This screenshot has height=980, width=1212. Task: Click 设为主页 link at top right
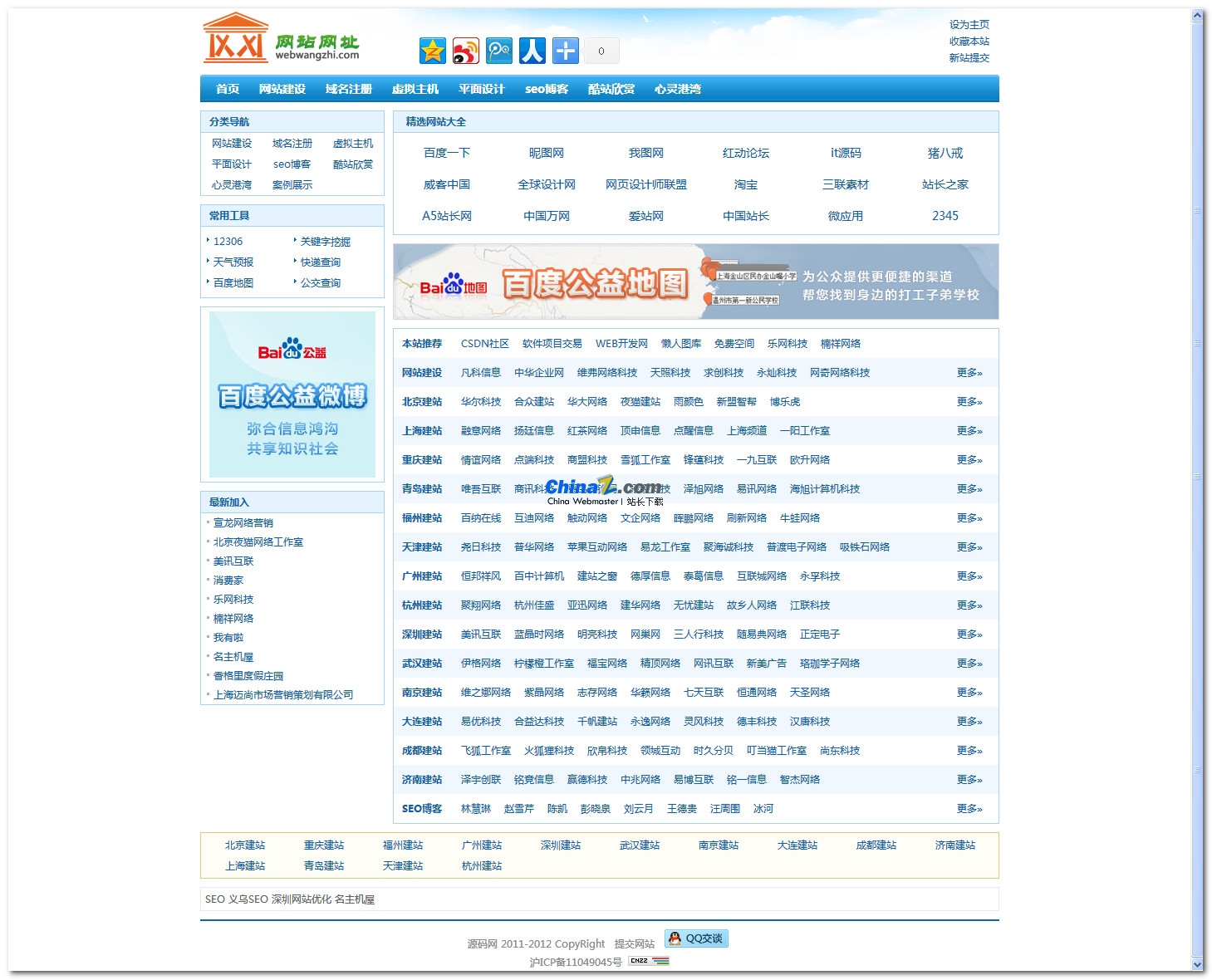point(969,25)
